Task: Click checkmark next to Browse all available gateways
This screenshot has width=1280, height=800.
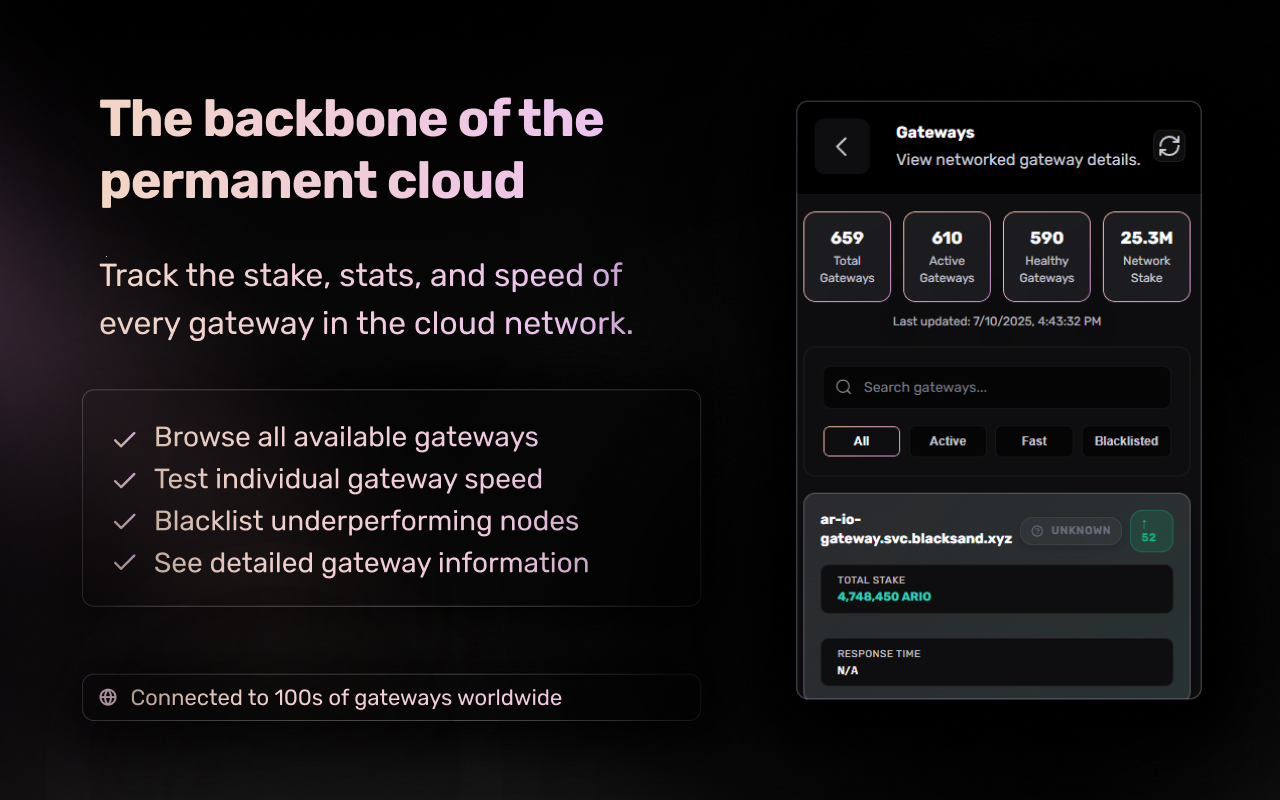Action: coord(125,439)
